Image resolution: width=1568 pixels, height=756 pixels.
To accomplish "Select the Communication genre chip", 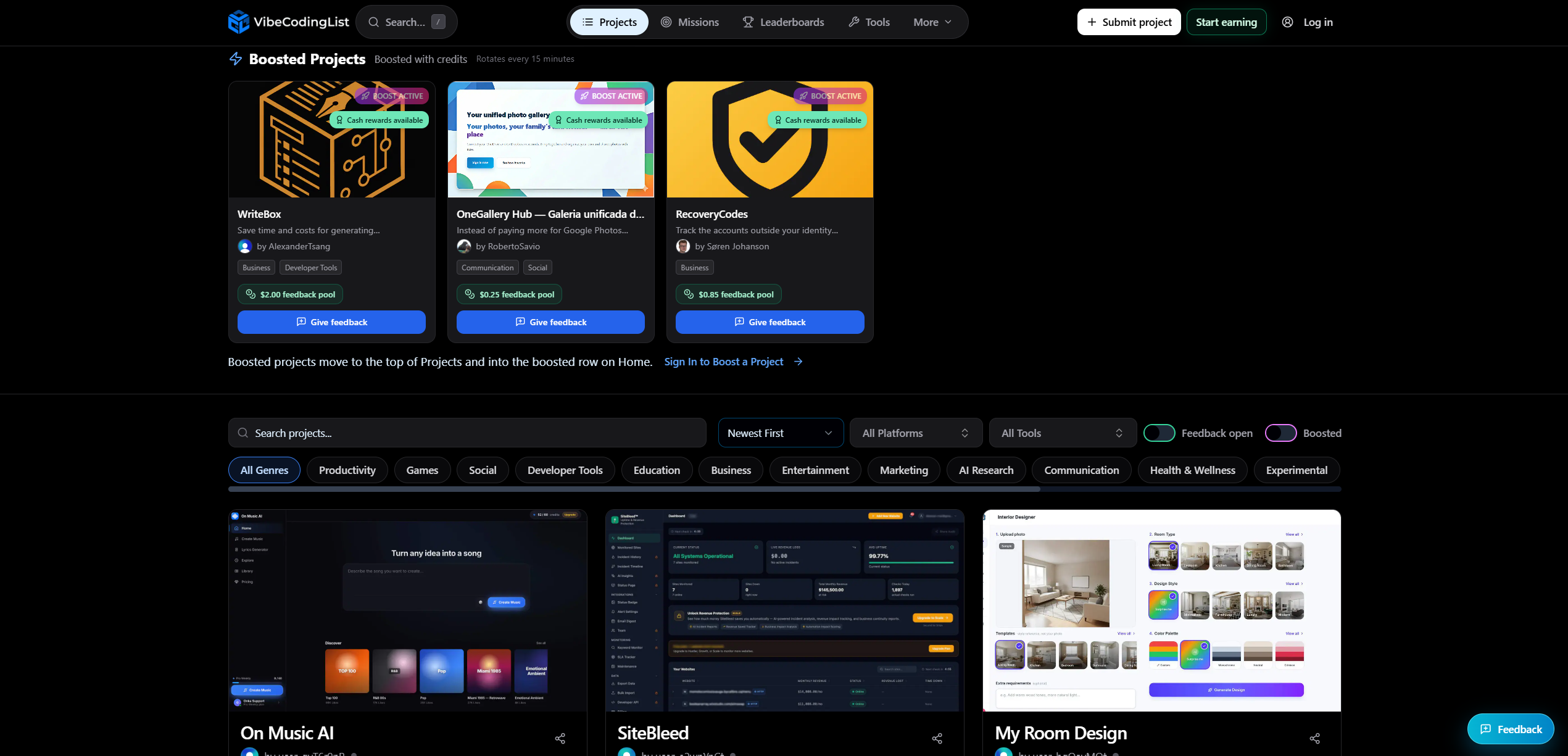I will click(x=1081, y=470).
